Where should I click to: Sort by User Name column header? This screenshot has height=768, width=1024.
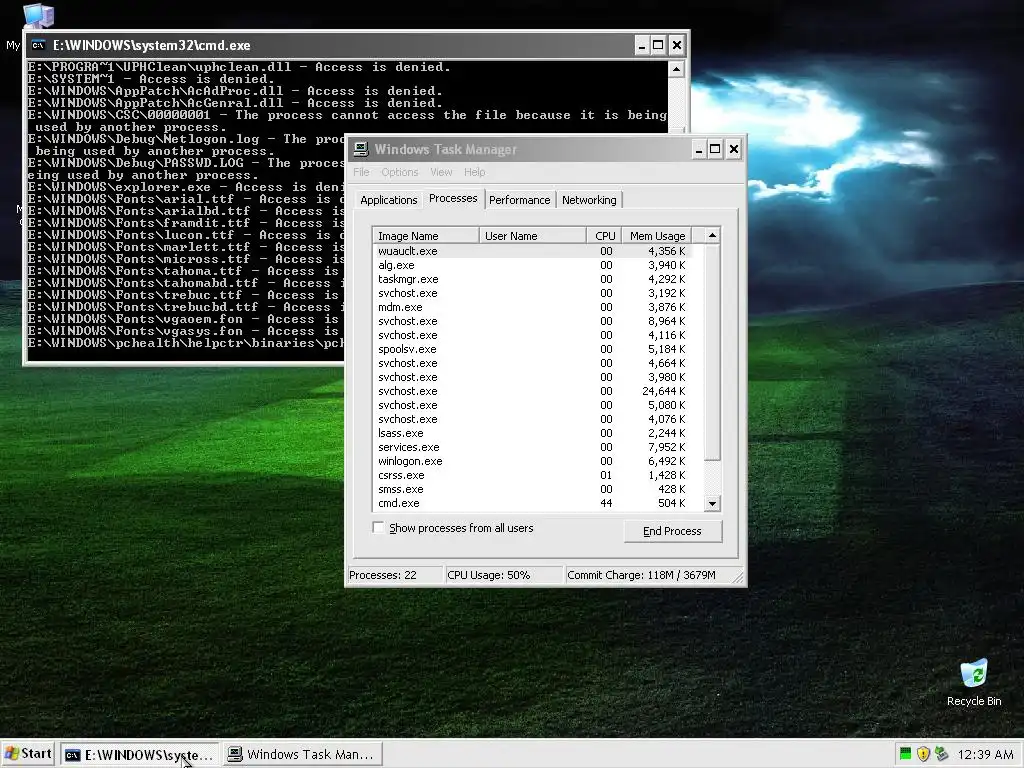click(x=532, y=236)
